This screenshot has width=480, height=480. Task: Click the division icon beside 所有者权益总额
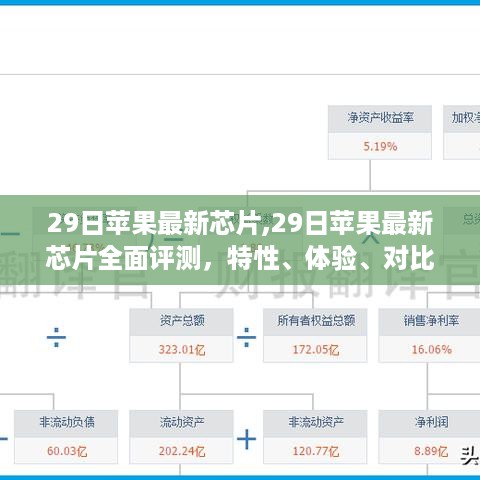tap(246, 337)
